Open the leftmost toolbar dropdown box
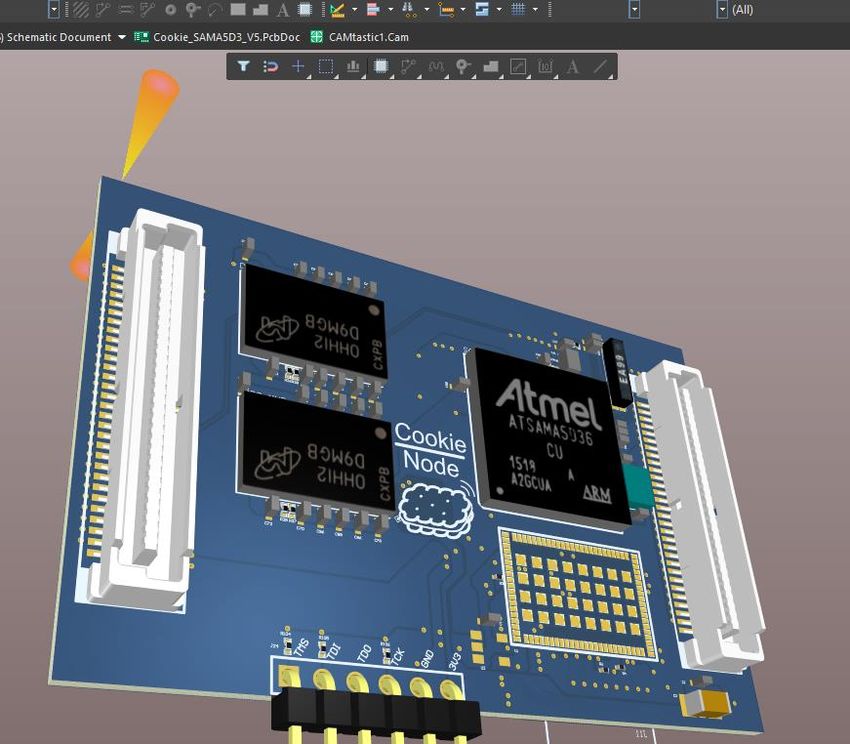The image size is (850, 744). click(x=53, y=9)
